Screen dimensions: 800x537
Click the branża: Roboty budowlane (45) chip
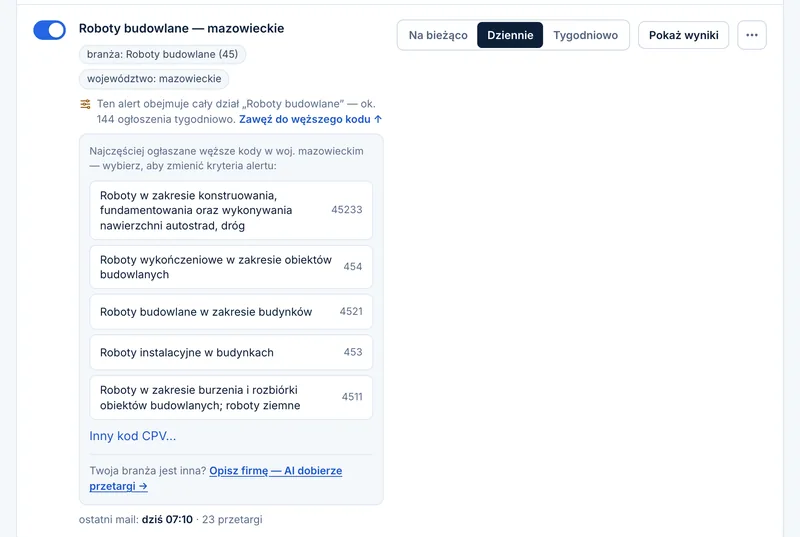(x=162, y=54)
